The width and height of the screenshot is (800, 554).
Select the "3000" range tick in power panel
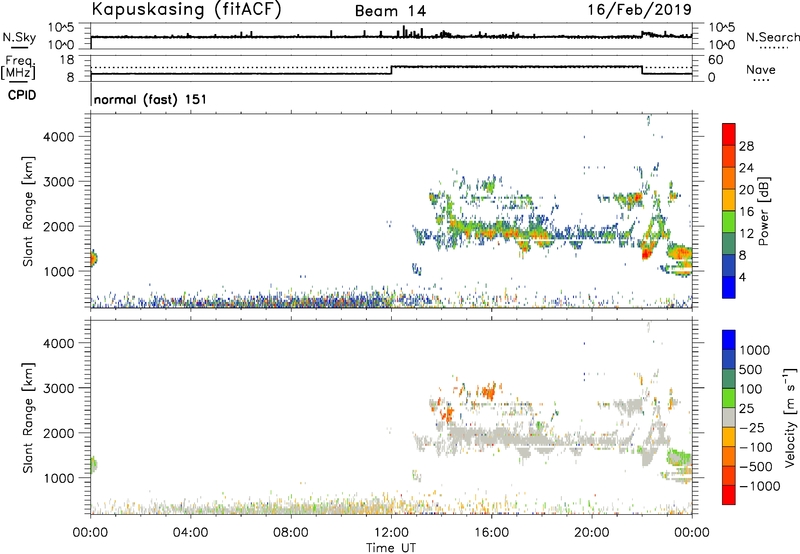point(59,182)
